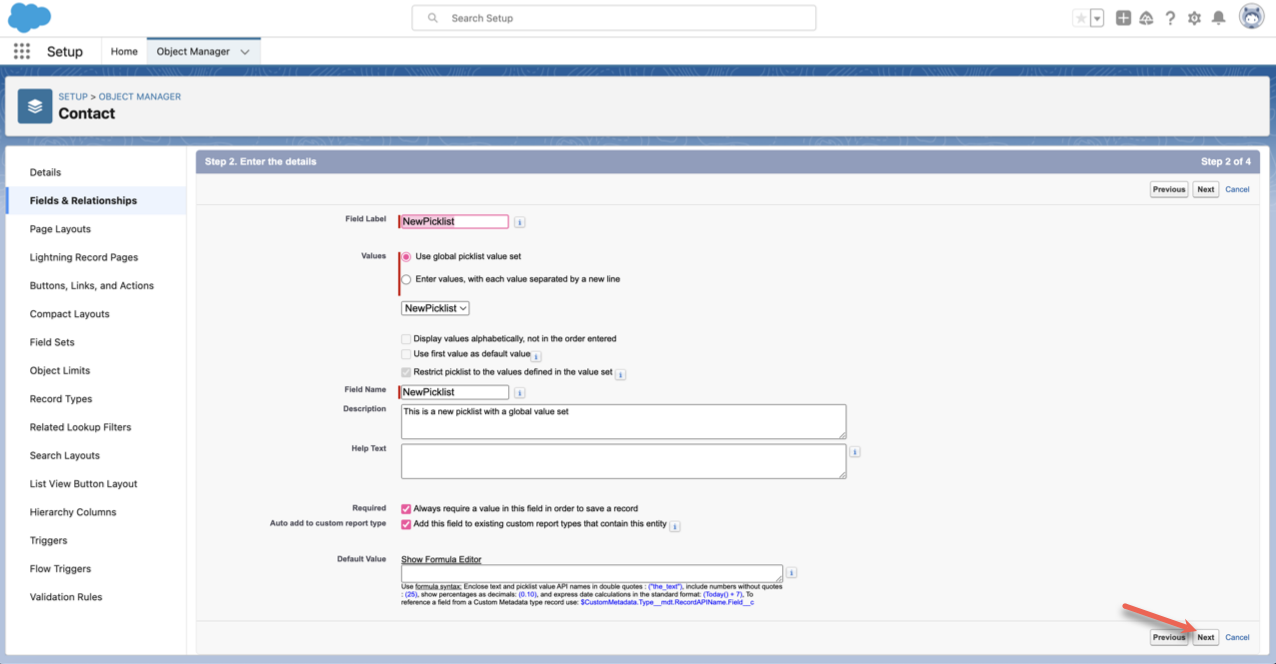Uncheck Add this field to report types
The height and width of the screenshot is (664, 1276).
click(x=406, y=524)
